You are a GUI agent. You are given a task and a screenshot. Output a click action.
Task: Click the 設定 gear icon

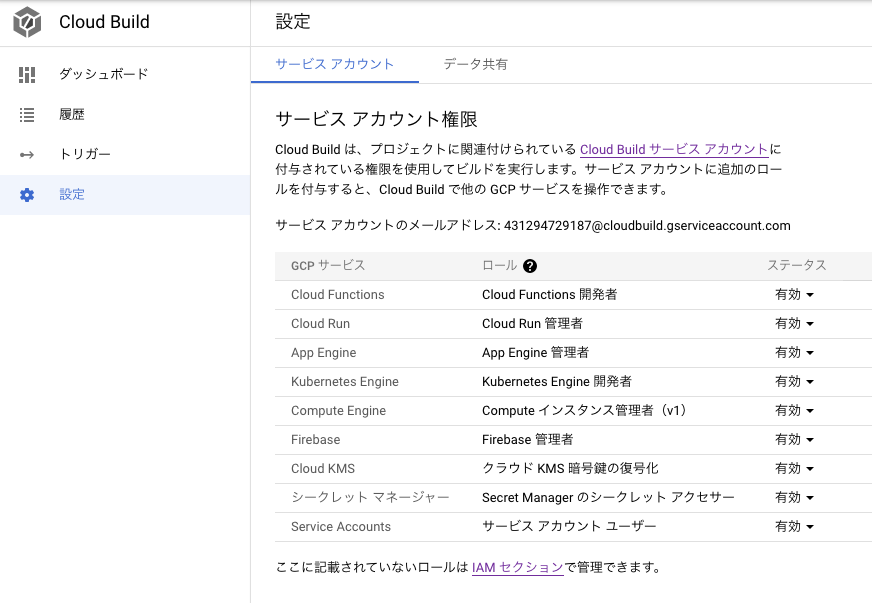(27, 195)
